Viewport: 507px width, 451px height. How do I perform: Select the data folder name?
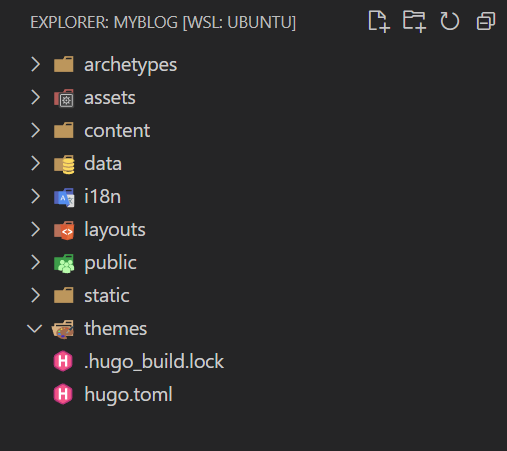[103, 164]
